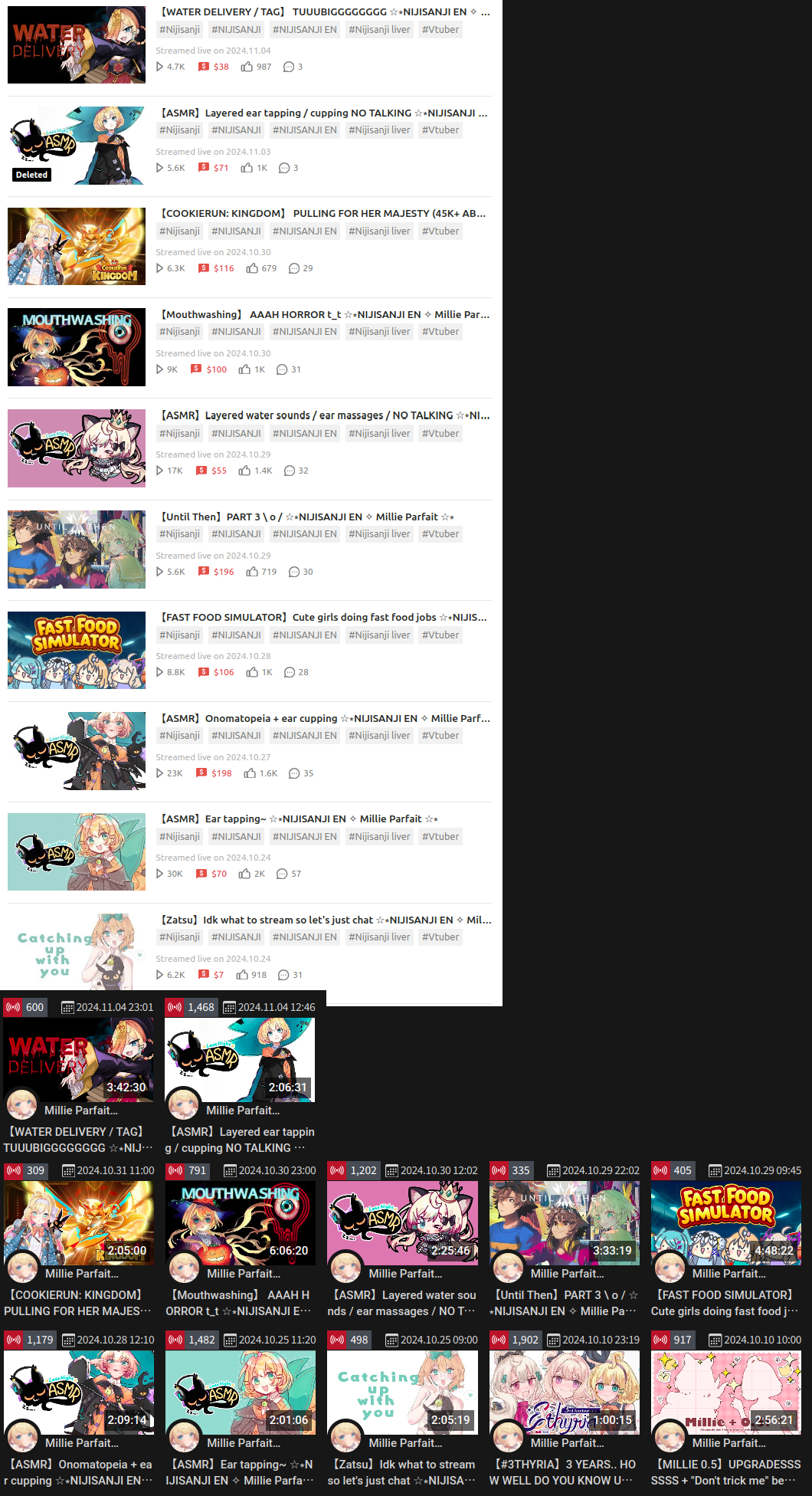Open the Mouthwashing AAAH HORROR list title
812x1496 pixels.
325,314
